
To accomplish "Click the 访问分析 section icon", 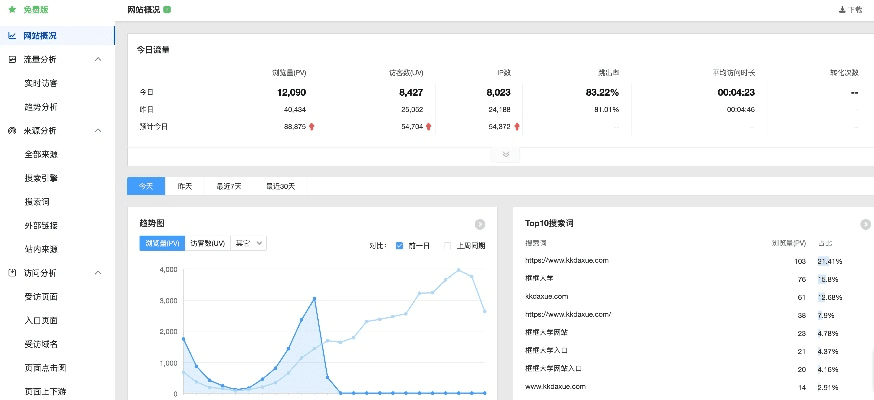I will coord(11,272).
